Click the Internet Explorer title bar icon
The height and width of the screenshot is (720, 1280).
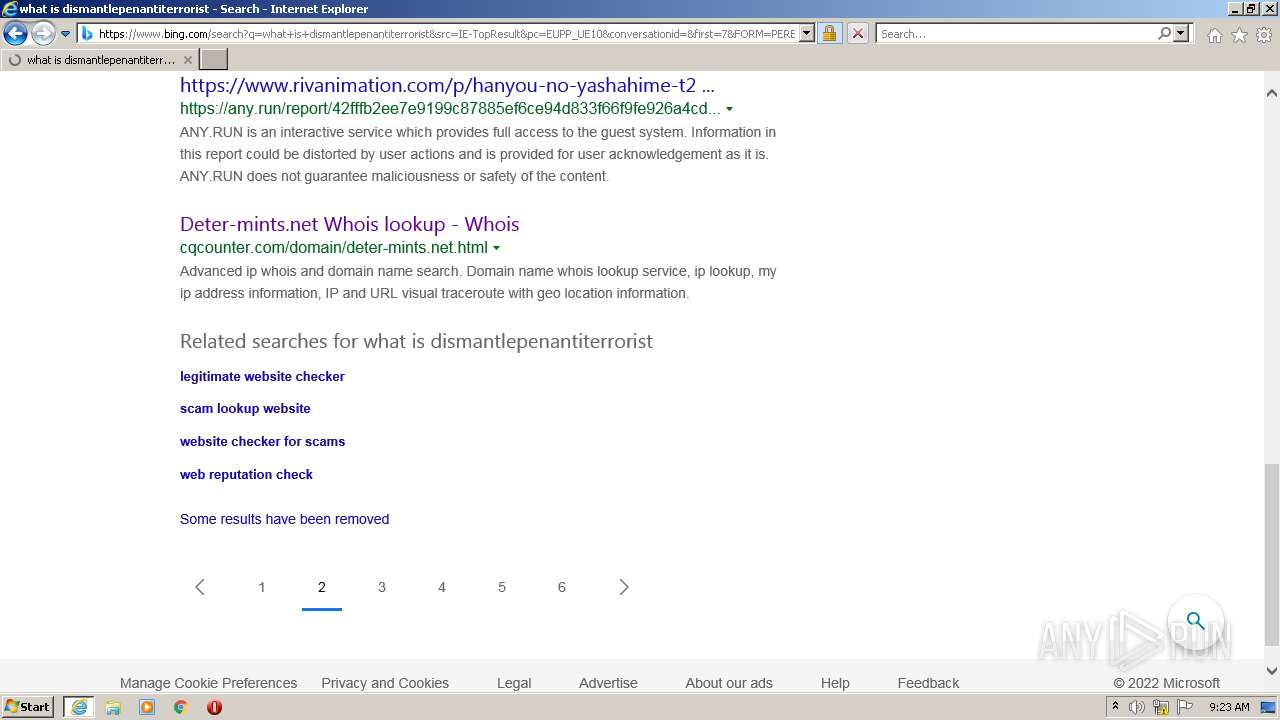click(x=9, y=9)
